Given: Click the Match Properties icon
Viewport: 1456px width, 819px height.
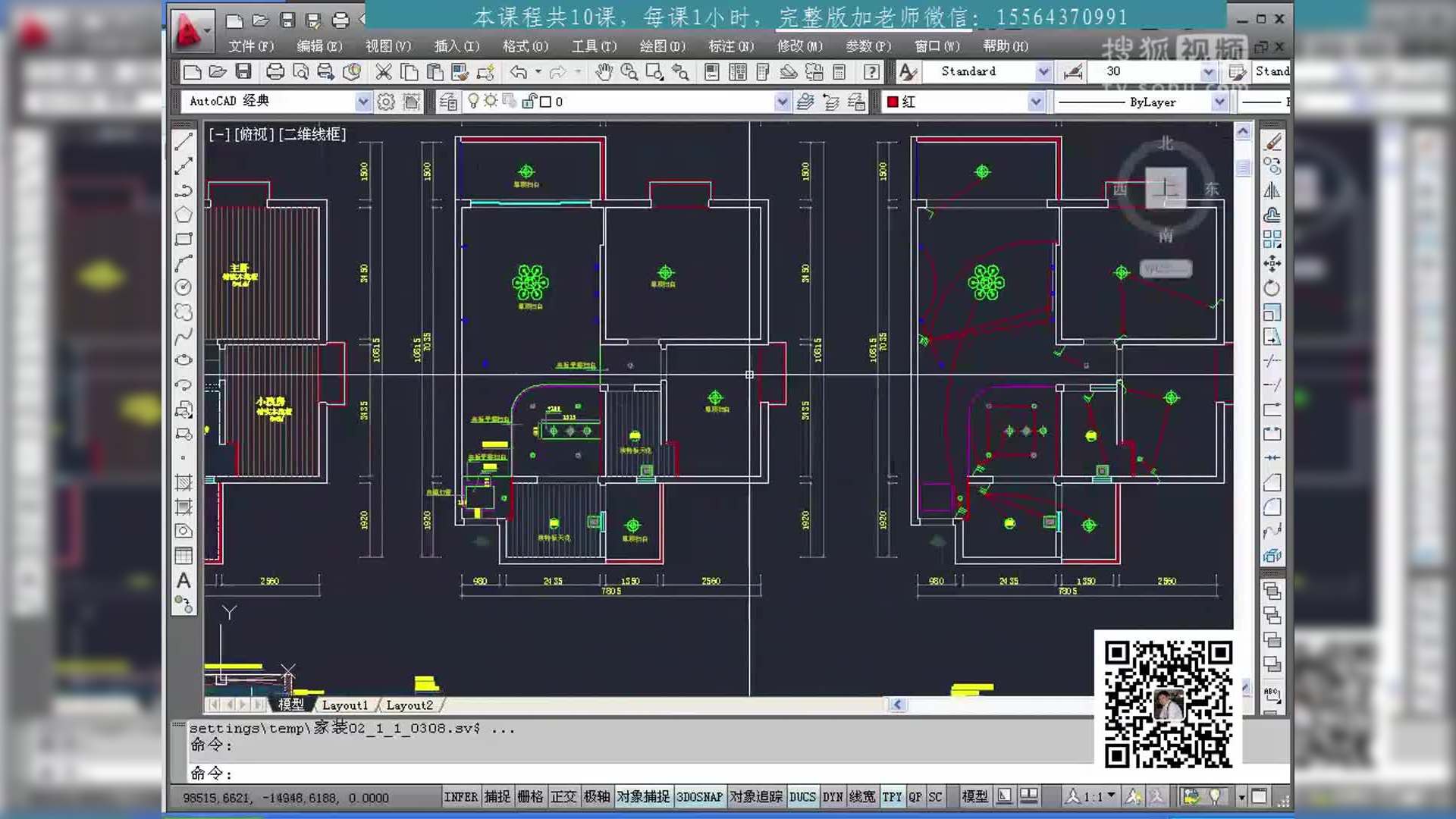Looking at the screenshot, I should (459, 72).
